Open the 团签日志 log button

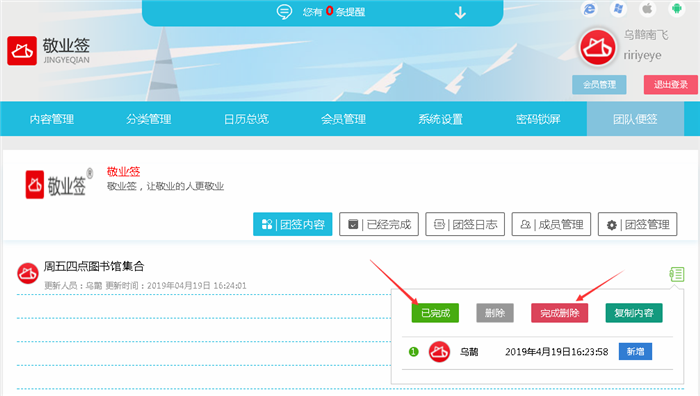(465, 224)
